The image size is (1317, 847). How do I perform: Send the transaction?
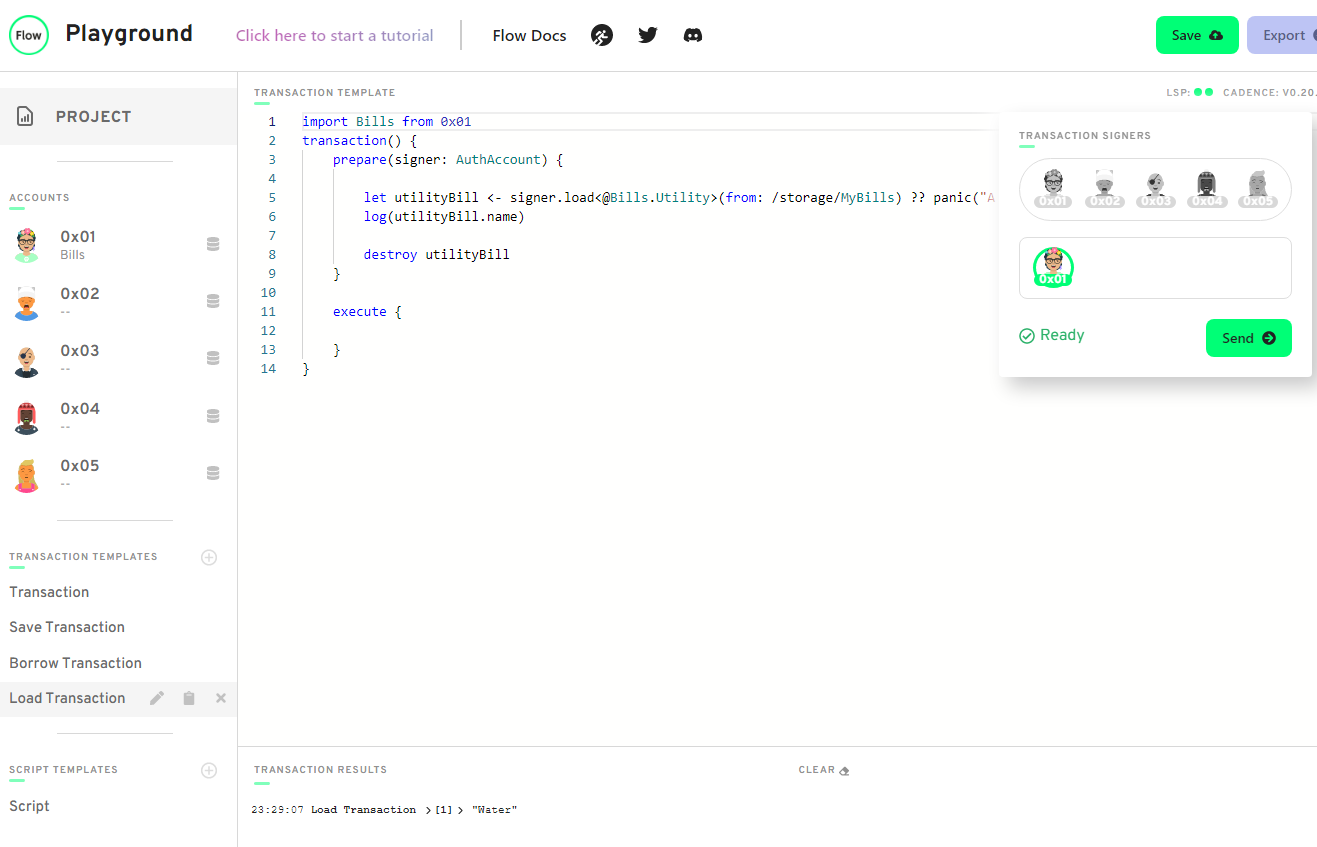[1248, 338]
